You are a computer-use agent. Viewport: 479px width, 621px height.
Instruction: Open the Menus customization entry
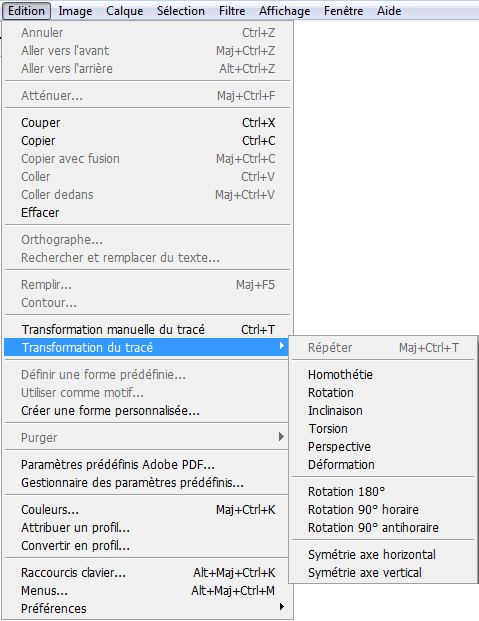pyautogui.click(x=147, y=591)
